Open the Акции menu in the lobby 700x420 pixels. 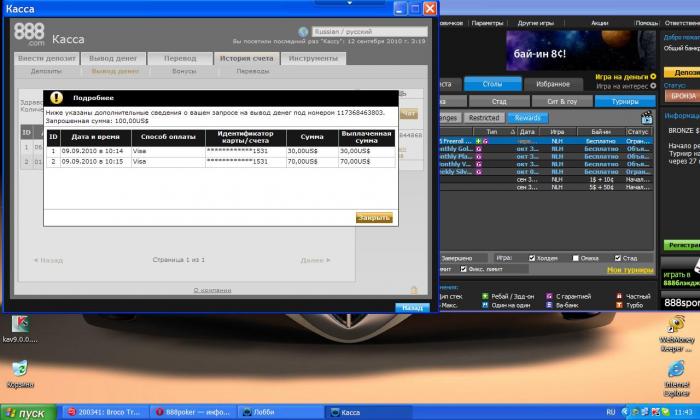(x=600, y=23)
